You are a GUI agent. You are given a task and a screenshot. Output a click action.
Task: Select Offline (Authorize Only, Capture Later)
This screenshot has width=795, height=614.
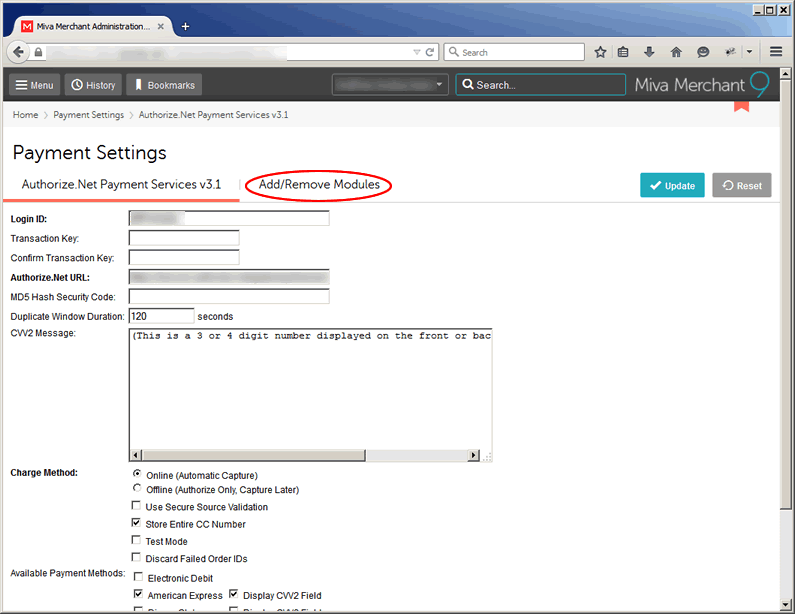(x=137, y=490)
